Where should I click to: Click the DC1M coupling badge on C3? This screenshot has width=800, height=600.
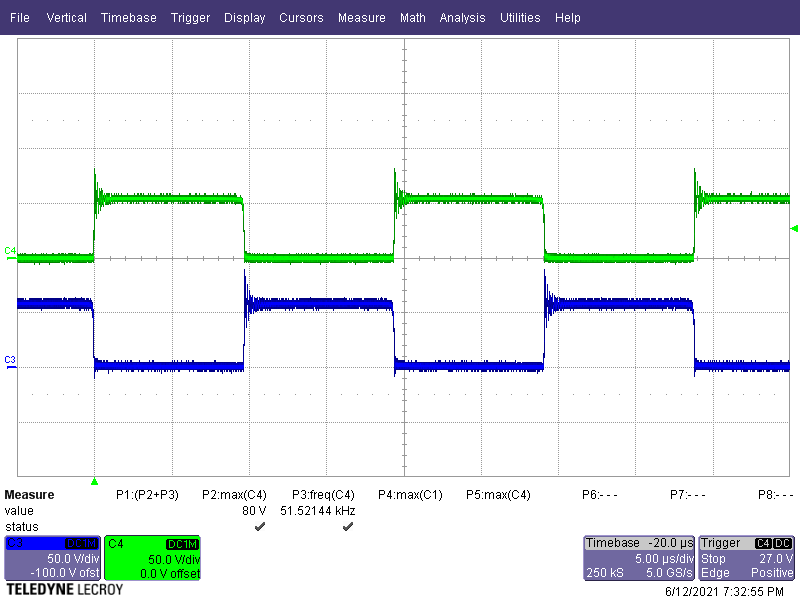coord(82,544)
